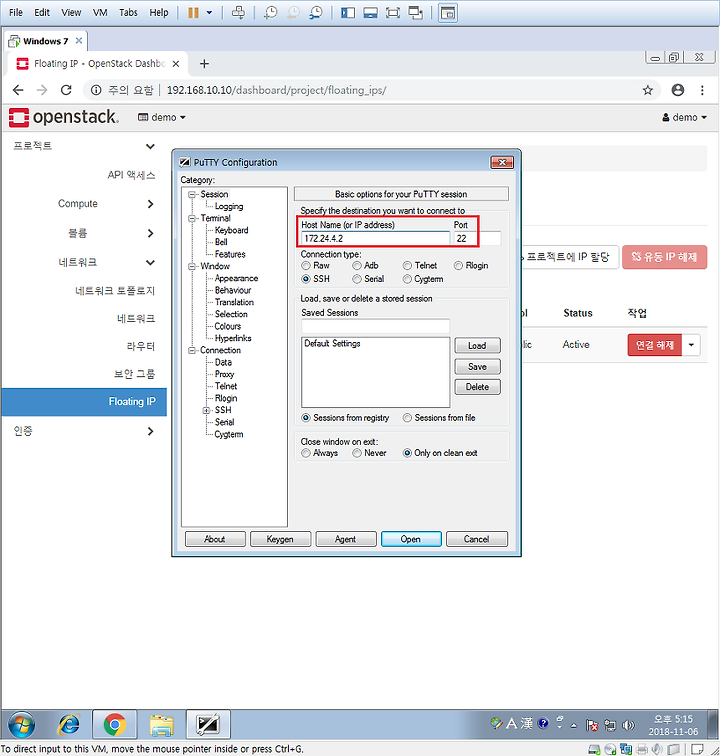
Task: Select Floating IP sidebar item
Action: coord(84,402)
